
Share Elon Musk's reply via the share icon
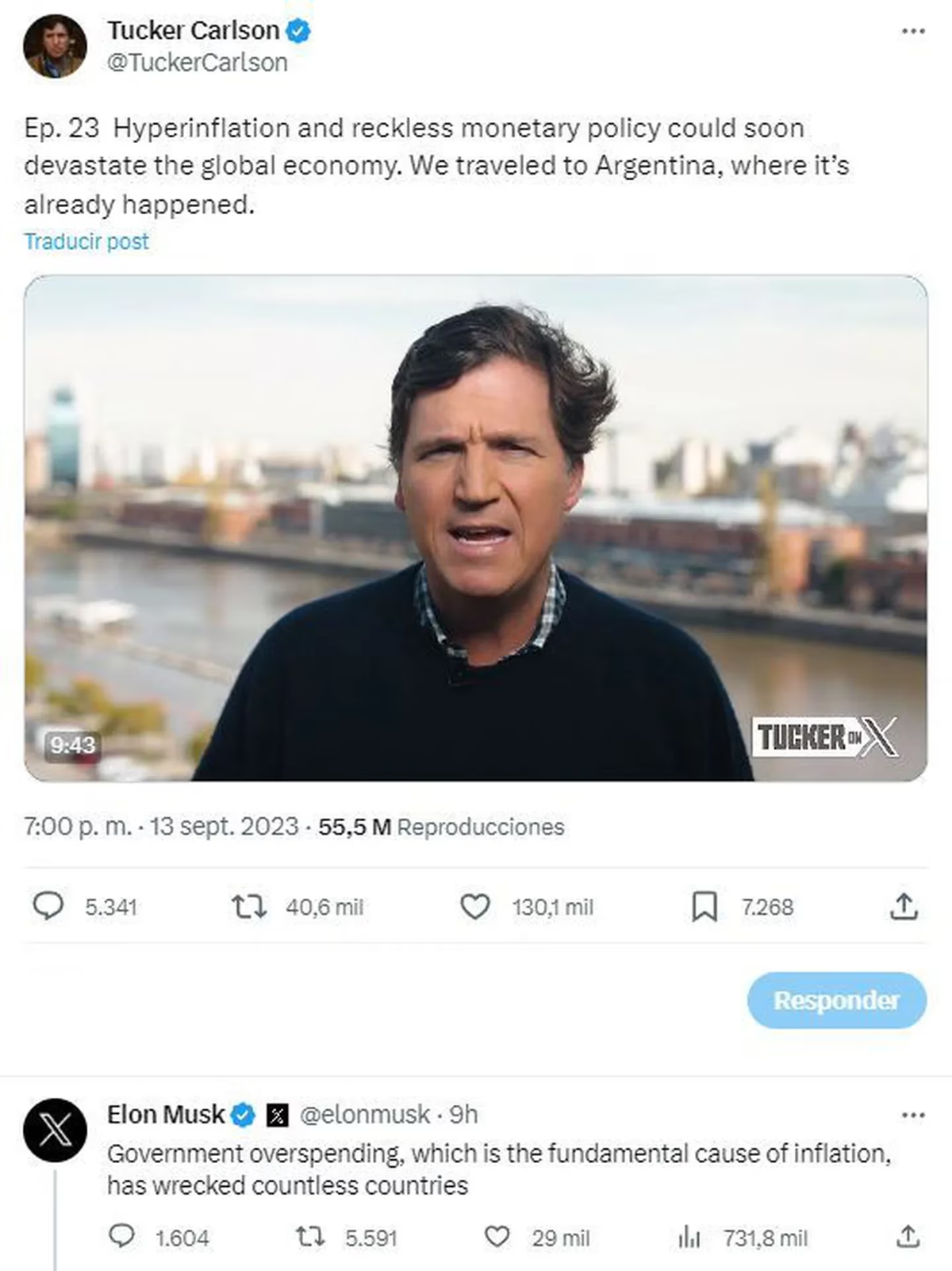pos(908,1236)
